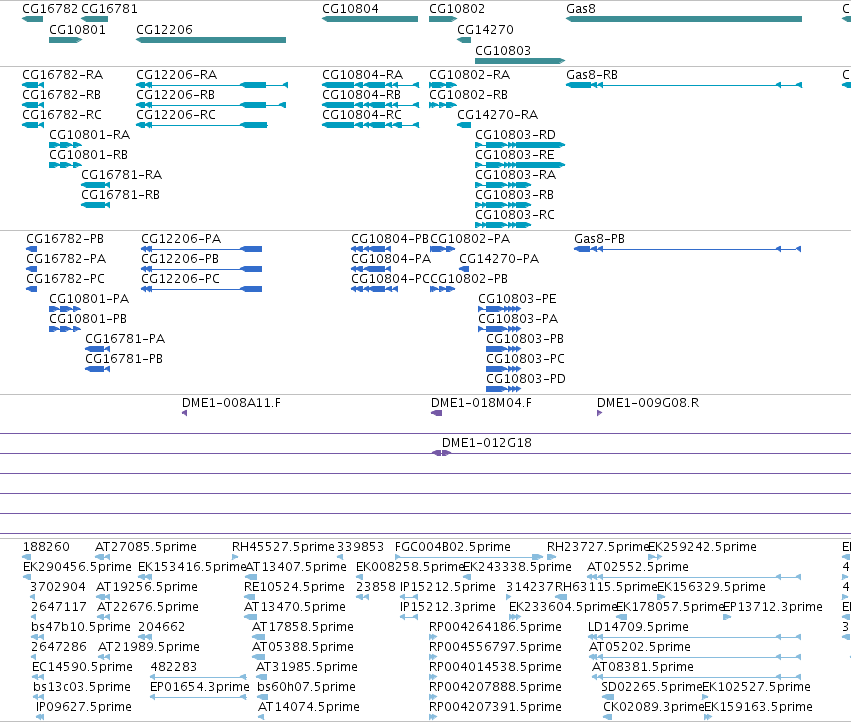Click the CG12206-PA protein label
The width and height of the screenshot is (851, 722).
pyautogui.click(x=181, y=239)
